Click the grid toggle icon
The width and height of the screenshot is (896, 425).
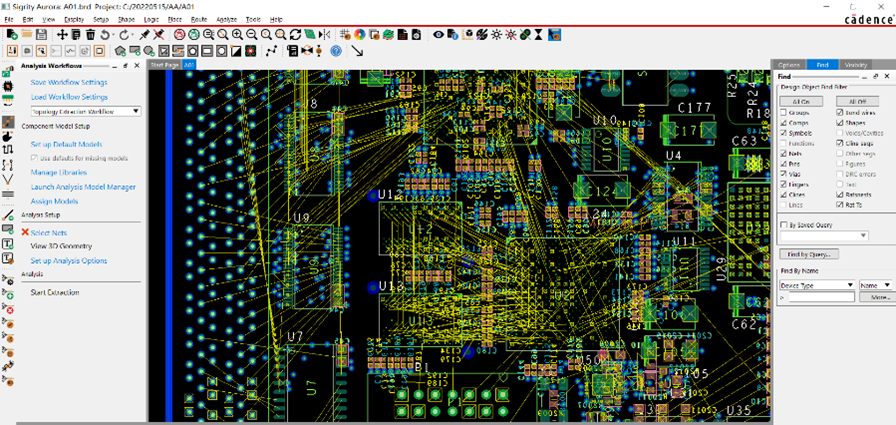coord(345,34)
